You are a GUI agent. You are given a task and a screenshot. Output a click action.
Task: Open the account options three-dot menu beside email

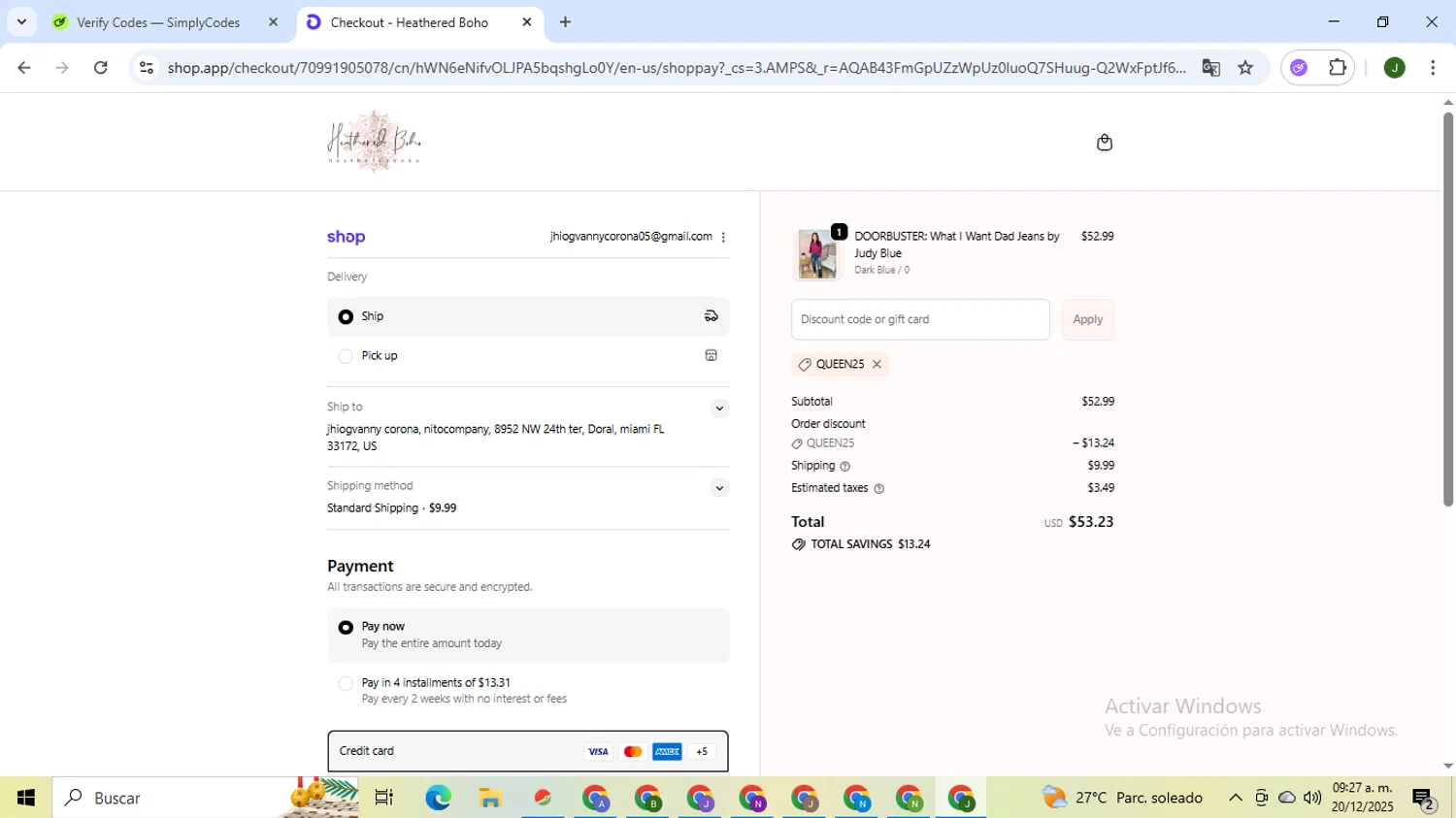pyautogui.click(x=723, y=238)
